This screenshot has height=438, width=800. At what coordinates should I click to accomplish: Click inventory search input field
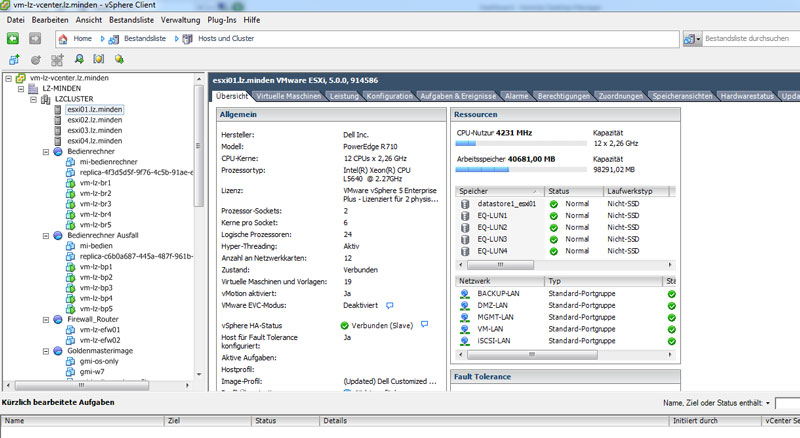click(x=752, y=39)
